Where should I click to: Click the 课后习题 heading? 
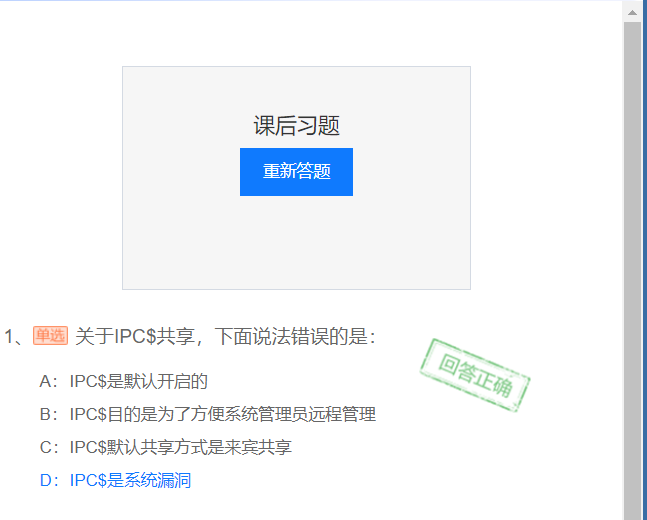(296, 125)
